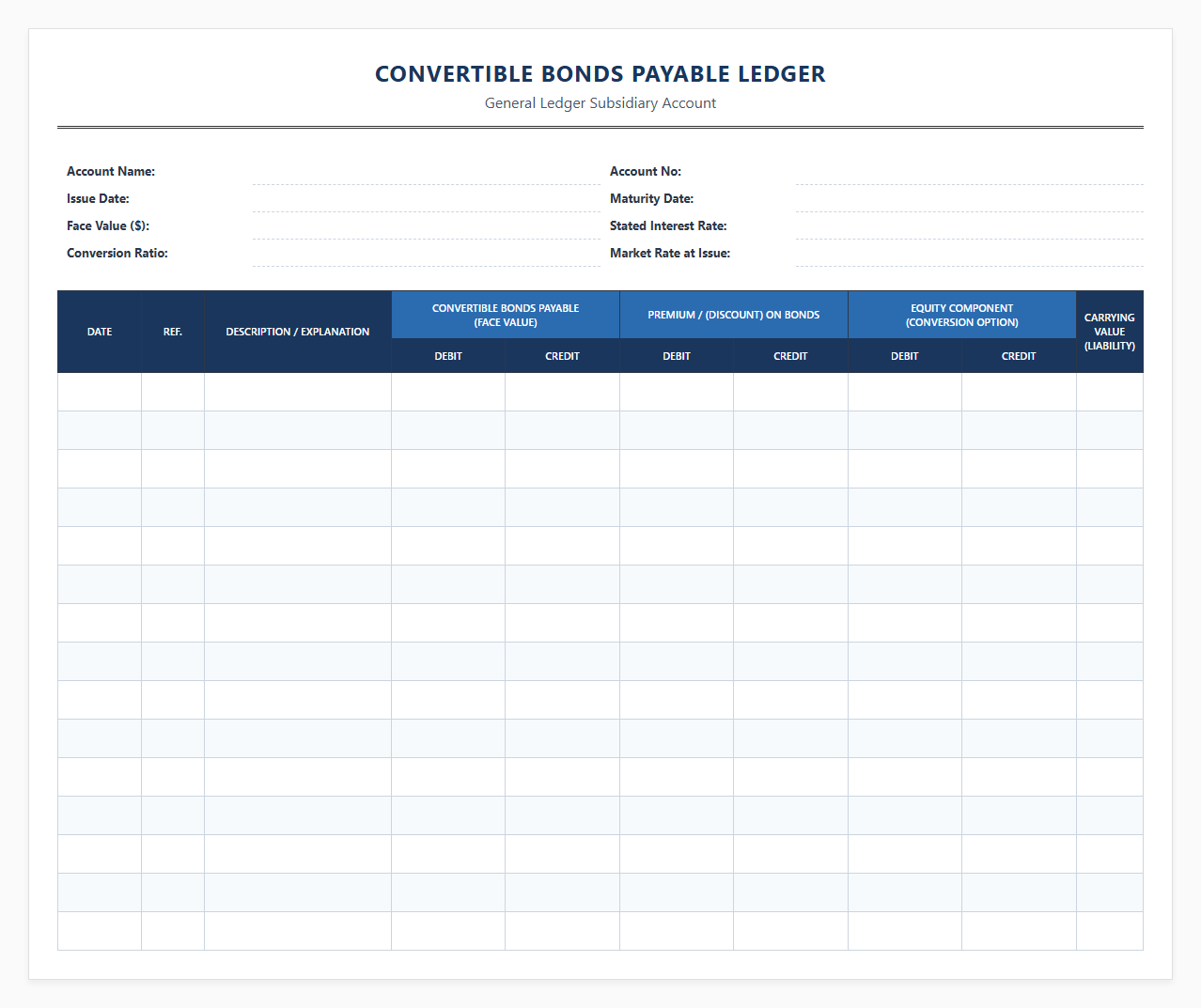Image resolution: width=1201 pixels, height=1008 pixels.
Task: Click the Stated Interest Rate input line
Action: coord(969,226)
